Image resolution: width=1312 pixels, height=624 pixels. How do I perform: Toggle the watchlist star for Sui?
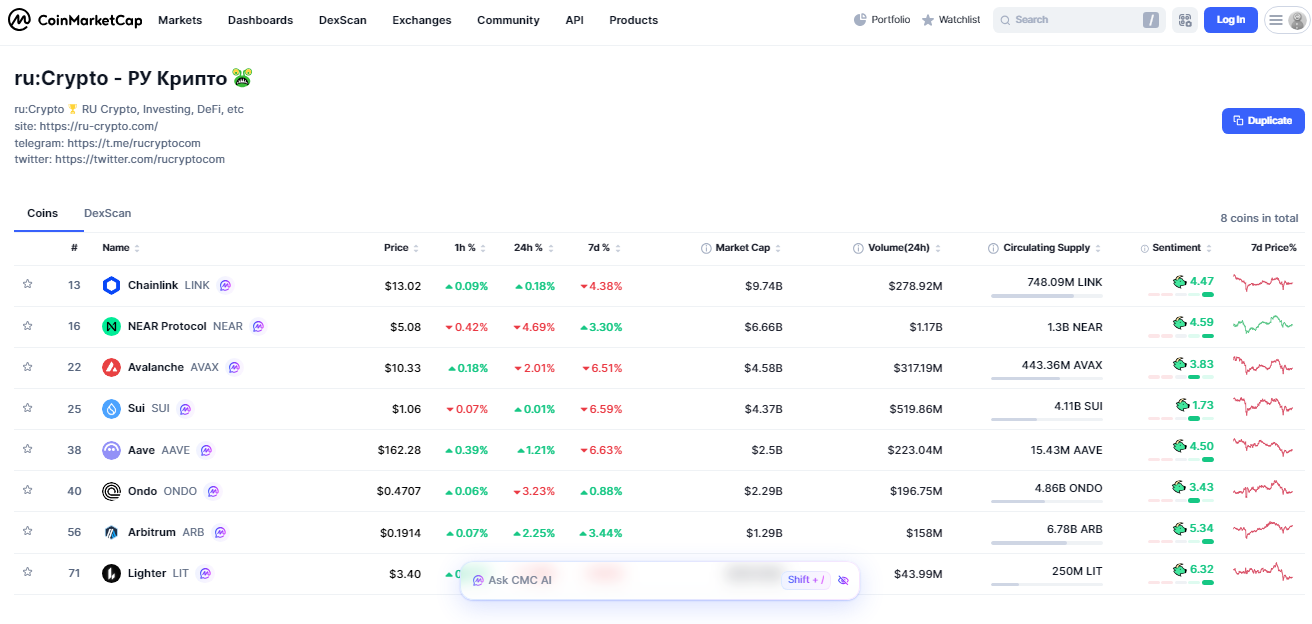click(28, 408)
